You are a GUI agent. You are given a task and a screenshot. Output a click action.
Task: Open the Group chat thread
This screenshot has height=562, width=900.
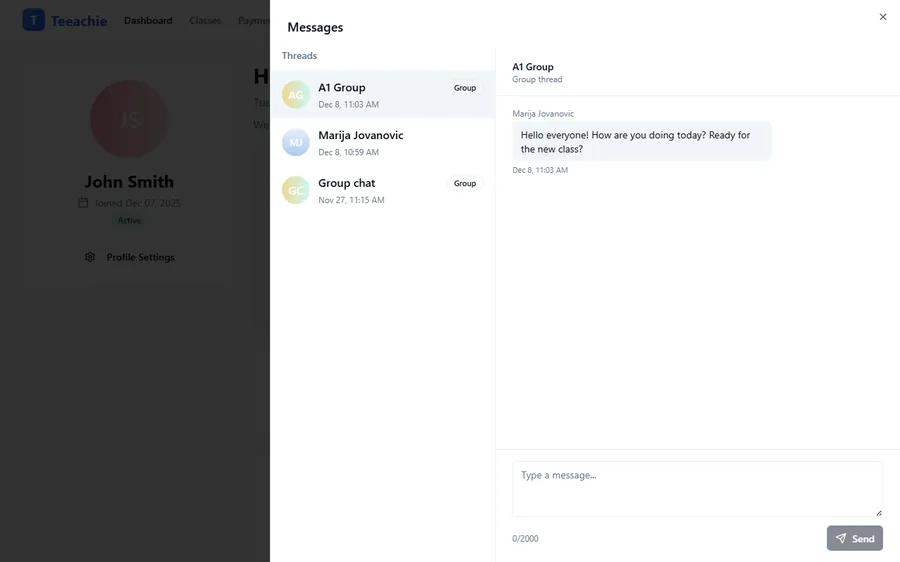pos(382,190)
